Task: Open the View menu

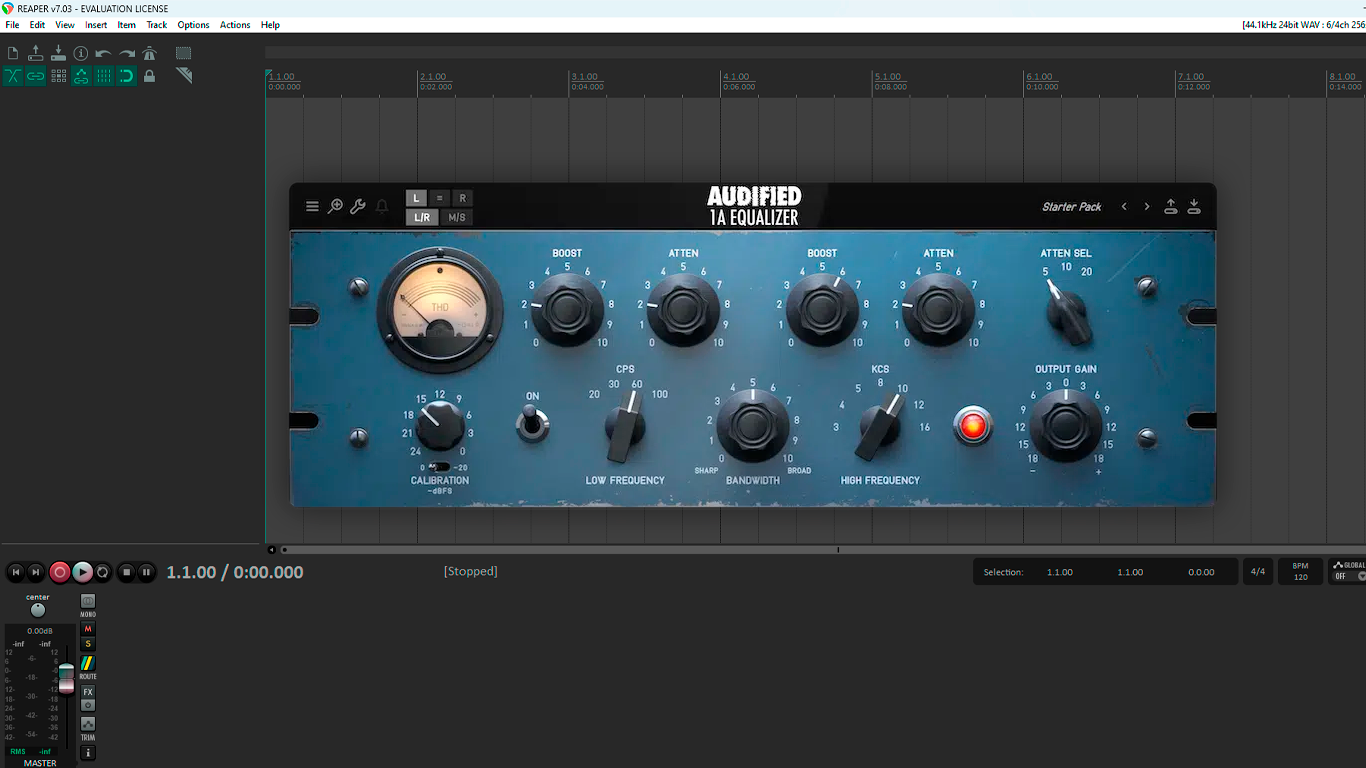Action: point(65,25)
